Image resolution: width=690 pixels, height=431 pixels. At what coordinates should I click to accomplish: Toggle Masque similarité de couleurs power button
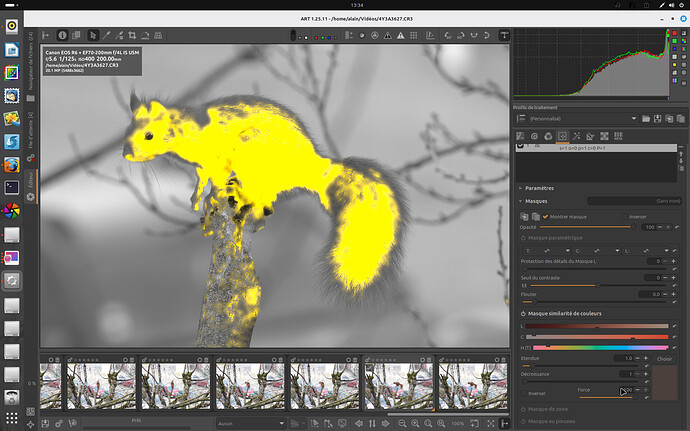[x=522, y=314]
